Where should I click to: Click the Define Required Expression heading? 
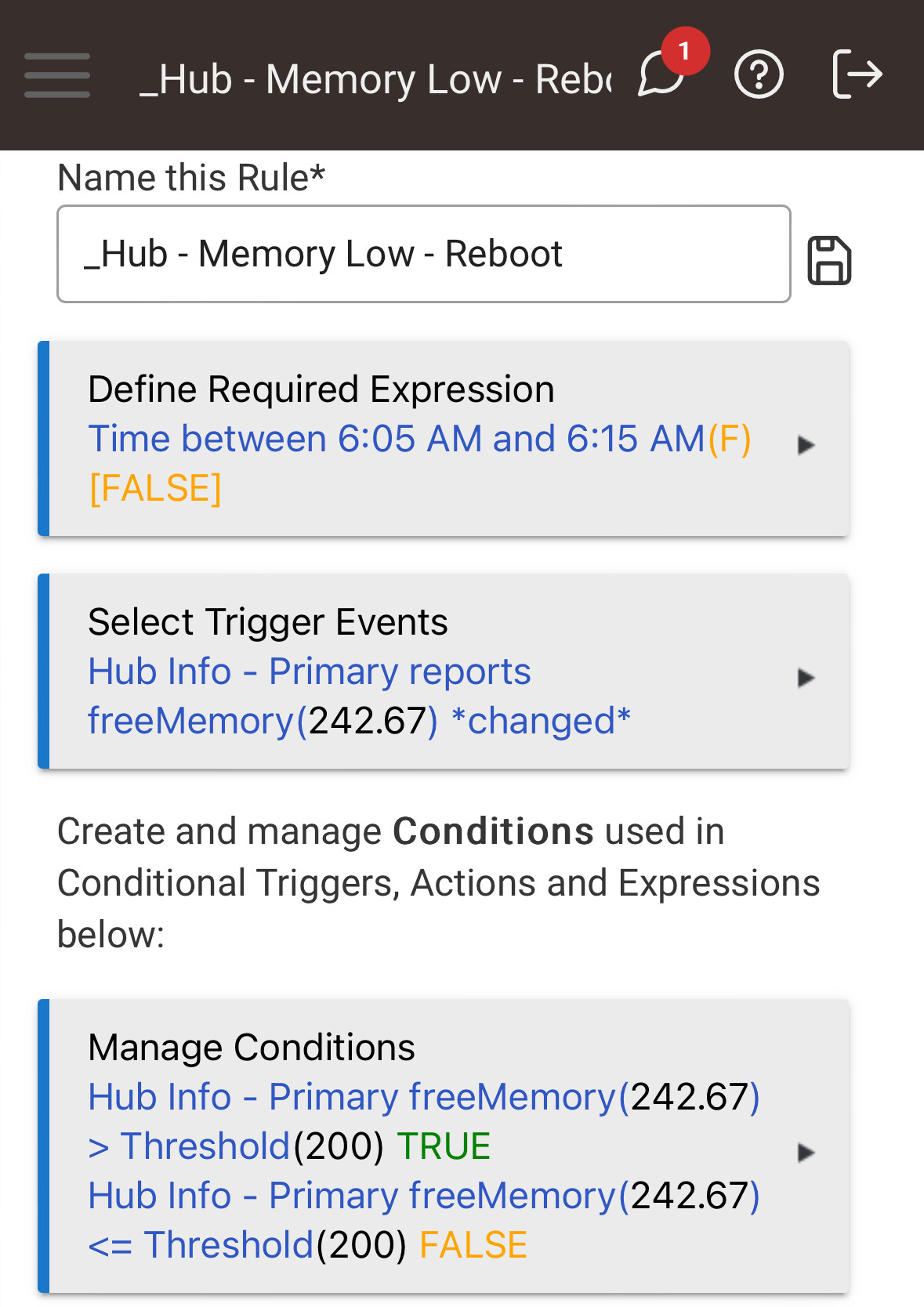(321, 389)
